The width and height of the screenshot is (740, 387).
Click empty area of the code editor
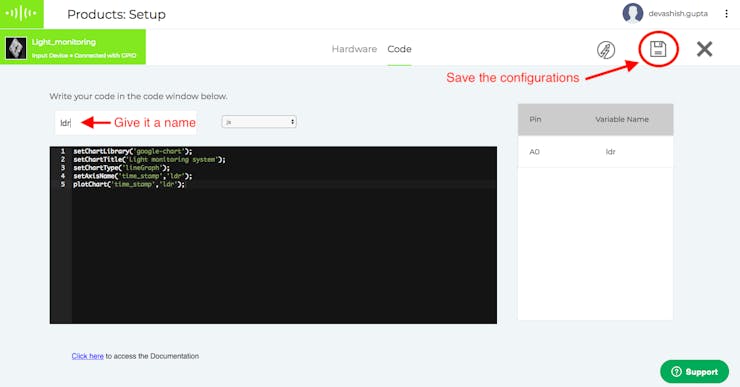[283, 255]
